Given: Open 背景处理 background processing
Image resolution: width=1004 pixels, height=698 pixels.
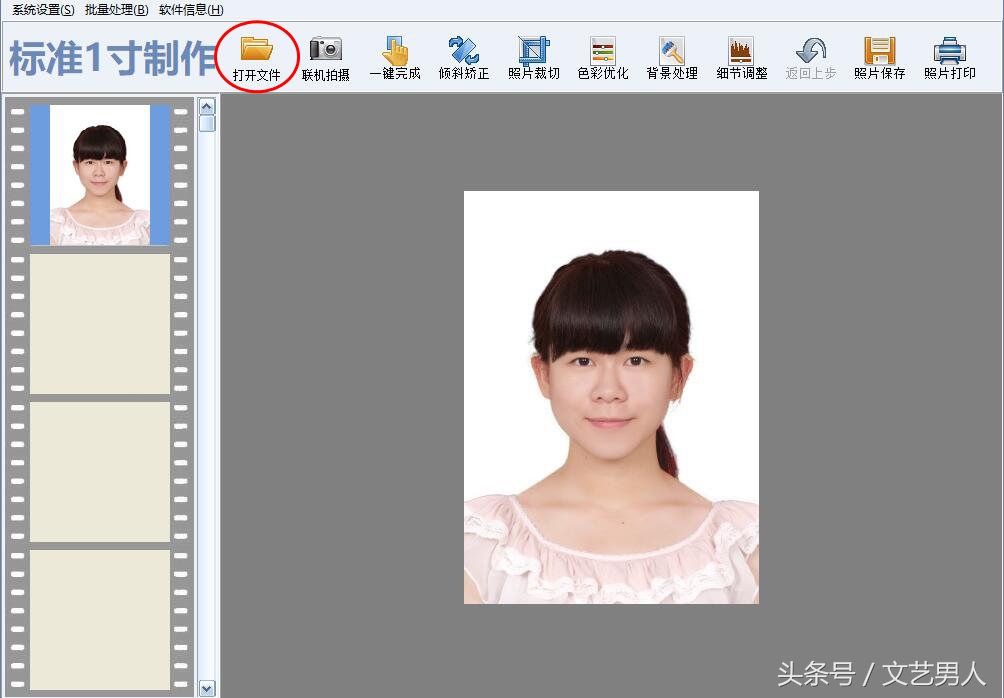Looking at the screenshot, I should click(x=672, y=58).
